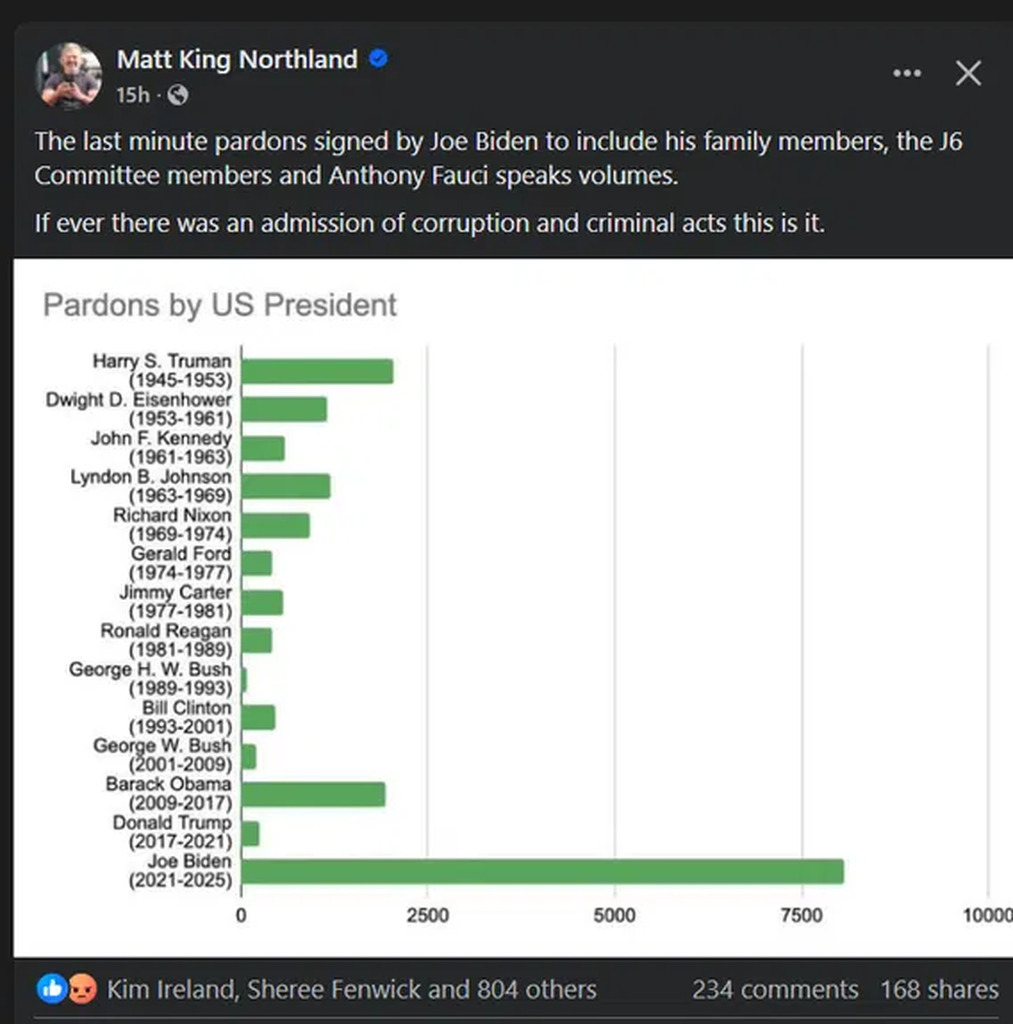This screenshot has width=1013, height=1024.
Task: Click the Barack Obama bar in chart
Action: pos(314,794)
